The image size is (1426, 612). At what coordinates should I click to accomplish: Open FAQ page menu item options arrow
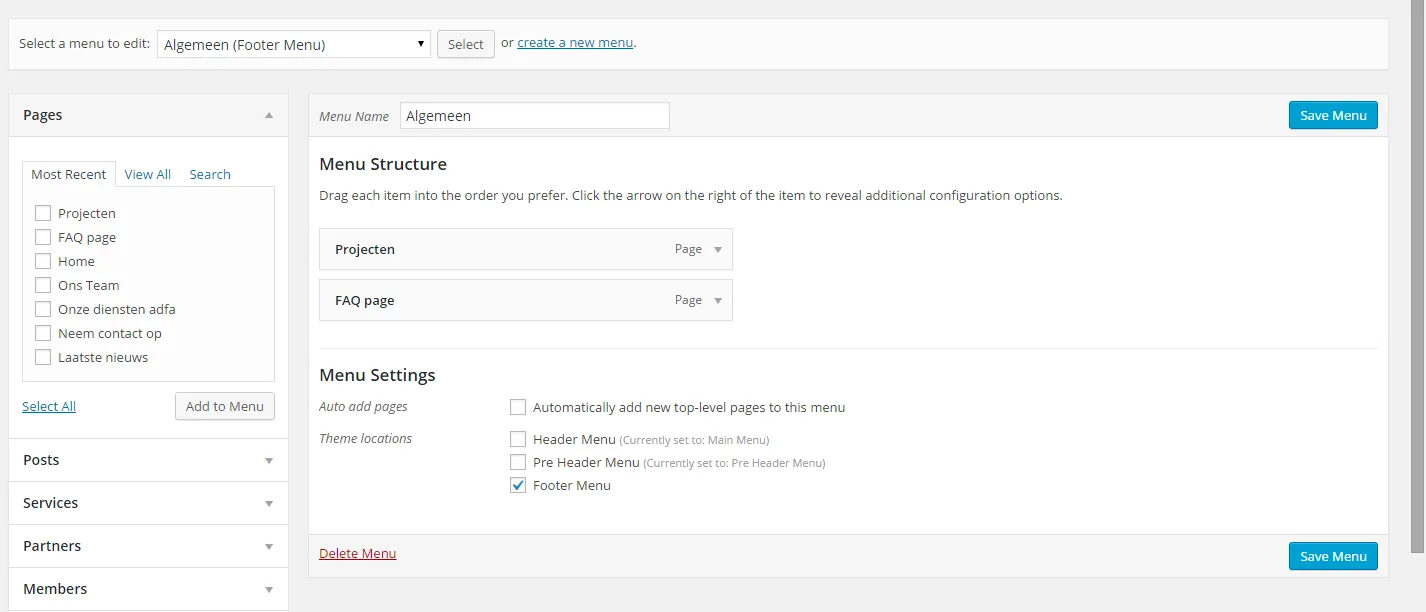point(717,301)
